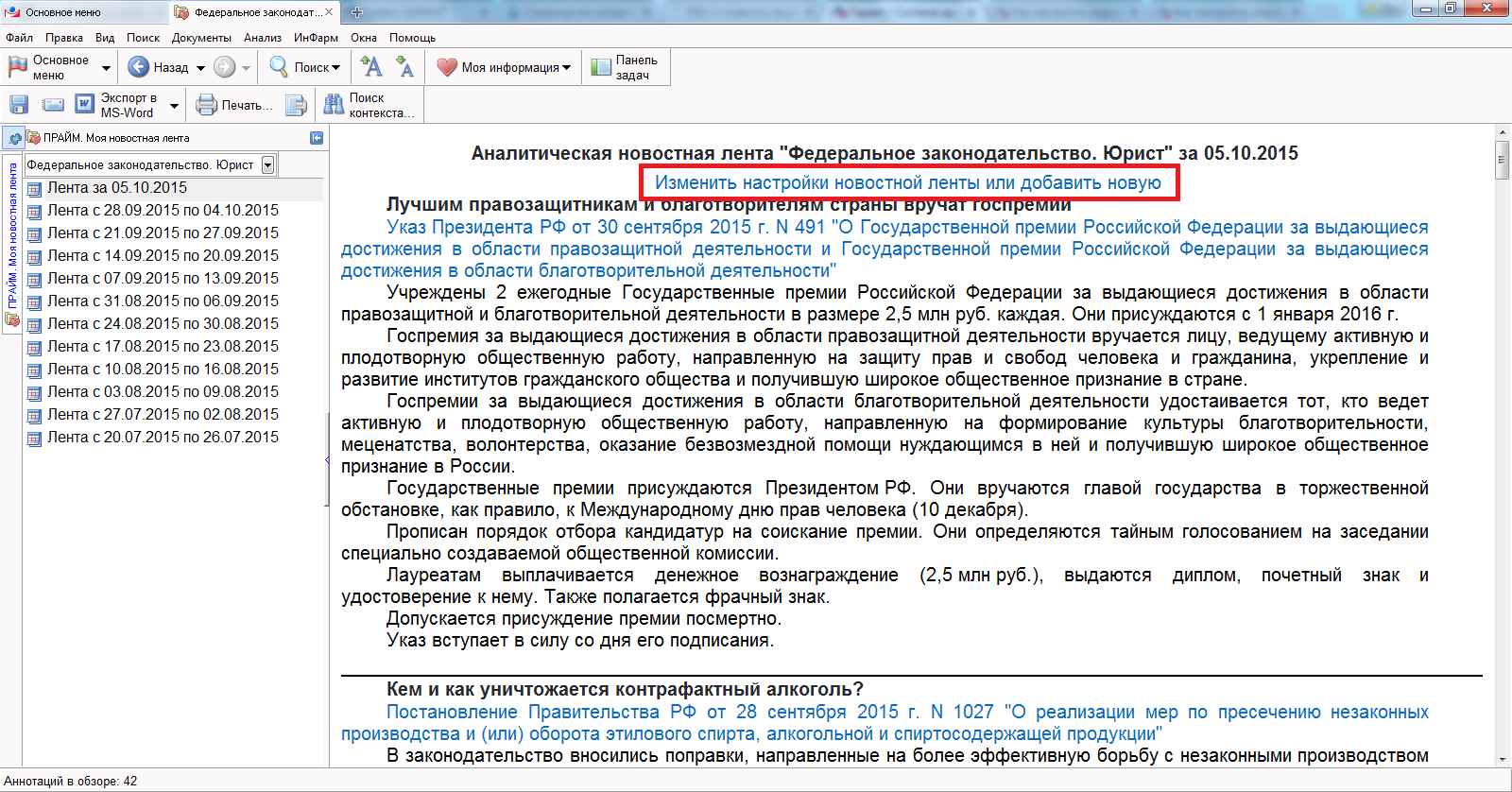The height and width of the screenshot is (792, 1512).
Task: Open Помощь menu
Action: point(413,38)
